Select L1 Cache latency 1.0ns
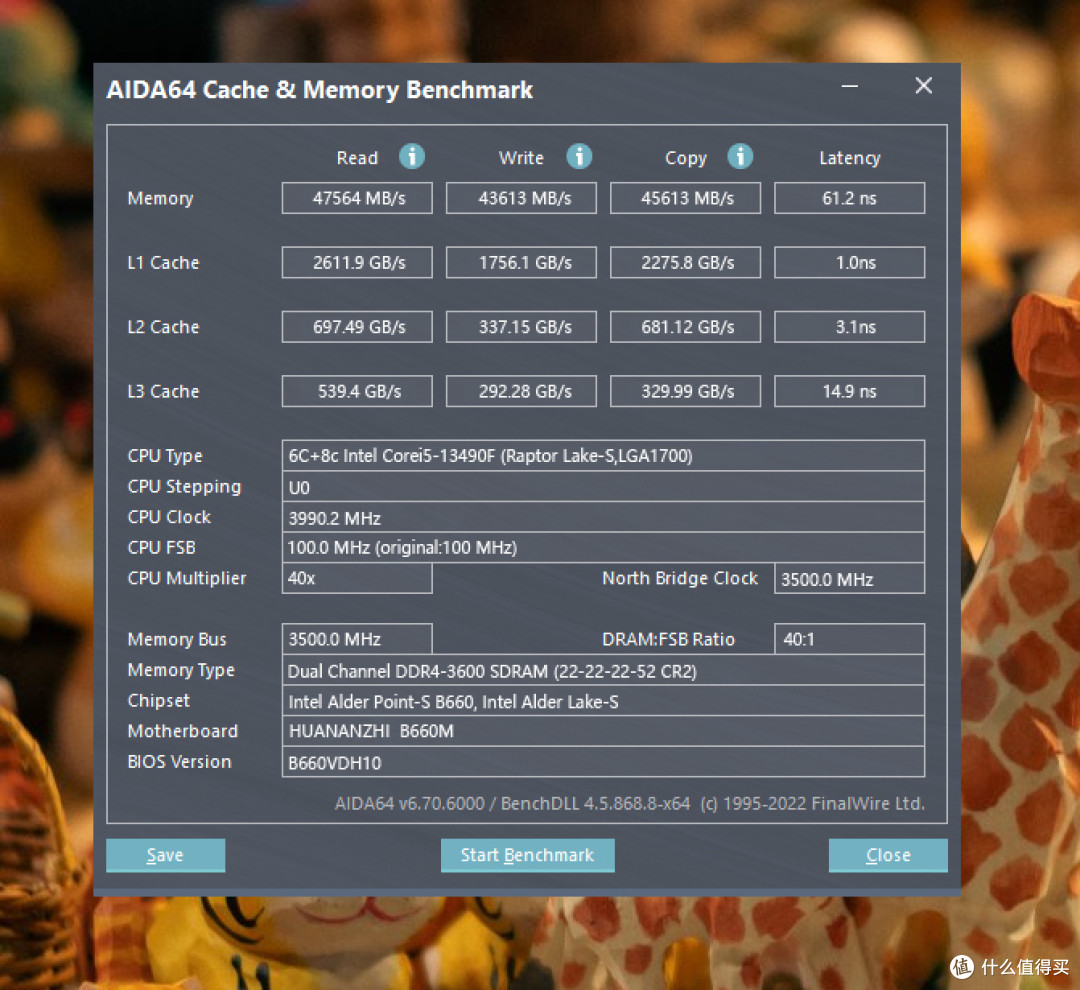The height and width of the screenshot is (990, 1080). click(849, 262)
